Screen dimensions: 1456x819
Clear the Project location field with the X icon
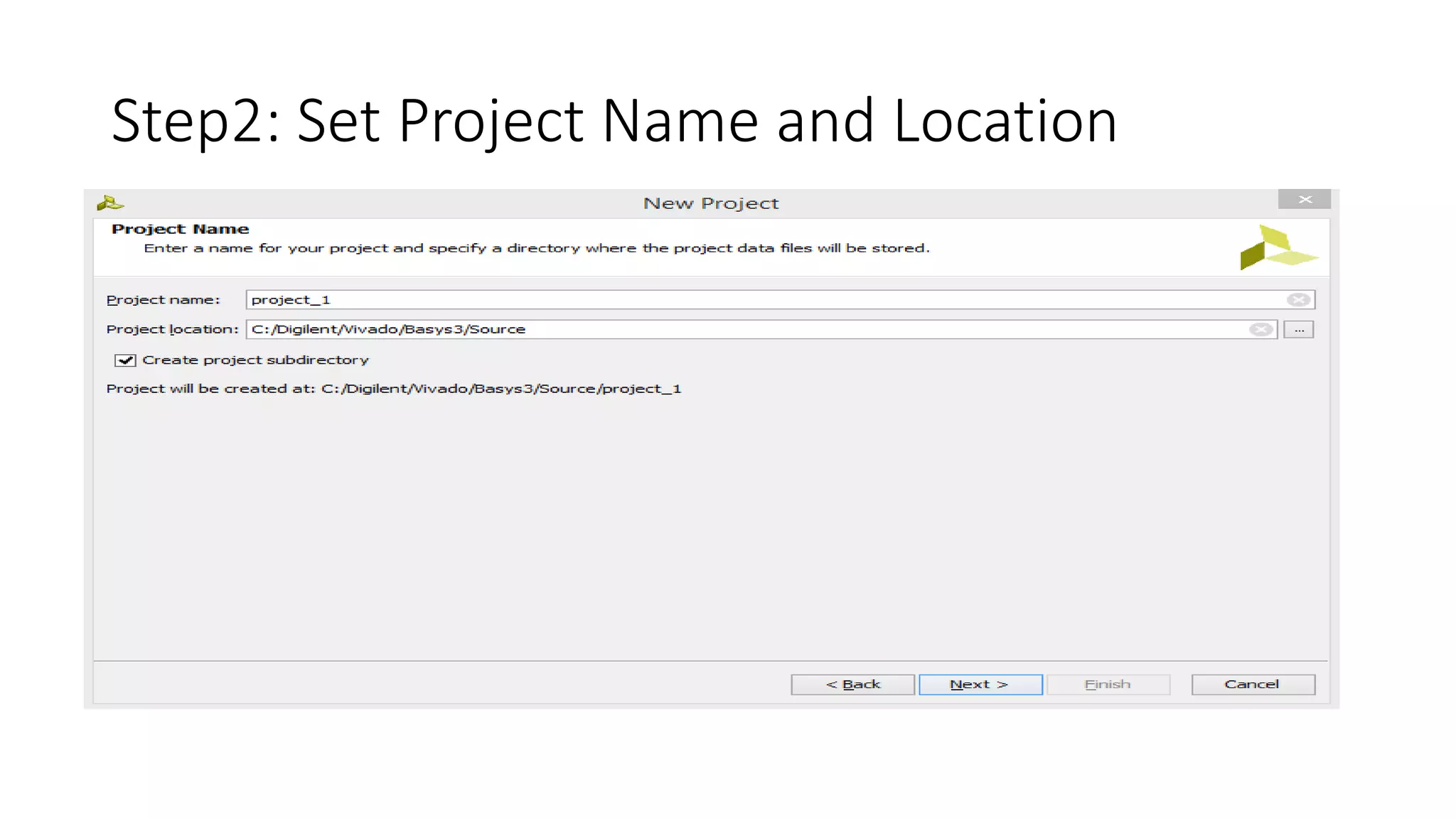[1260, 329]
